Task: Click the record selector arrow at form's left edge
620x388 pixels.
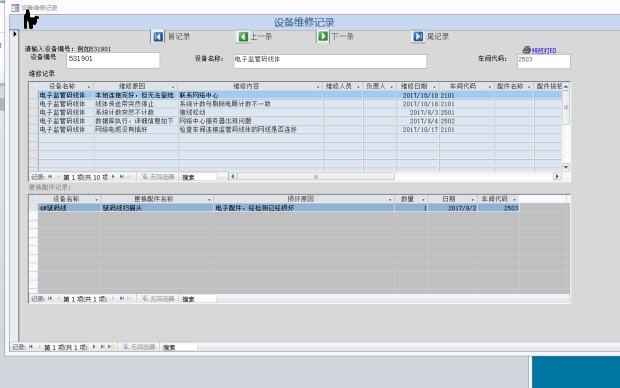Action: pos(15,34)
